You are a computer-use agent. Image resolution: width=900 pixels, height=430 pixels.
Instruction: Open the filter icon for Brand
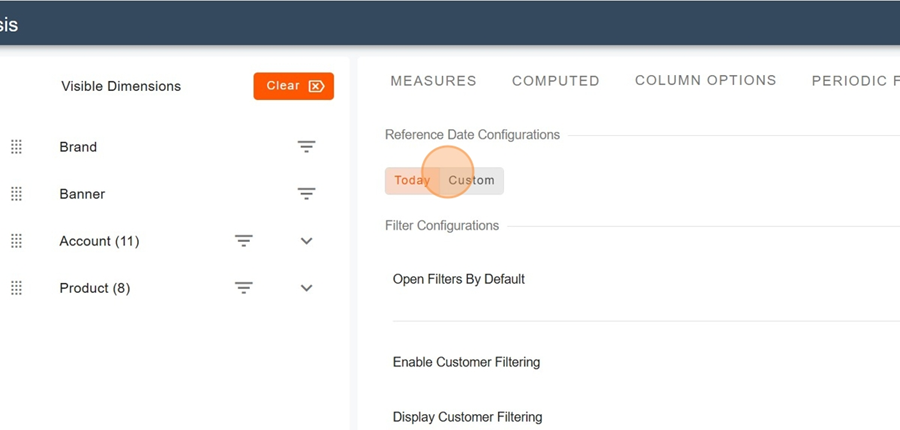pos(307,147)
